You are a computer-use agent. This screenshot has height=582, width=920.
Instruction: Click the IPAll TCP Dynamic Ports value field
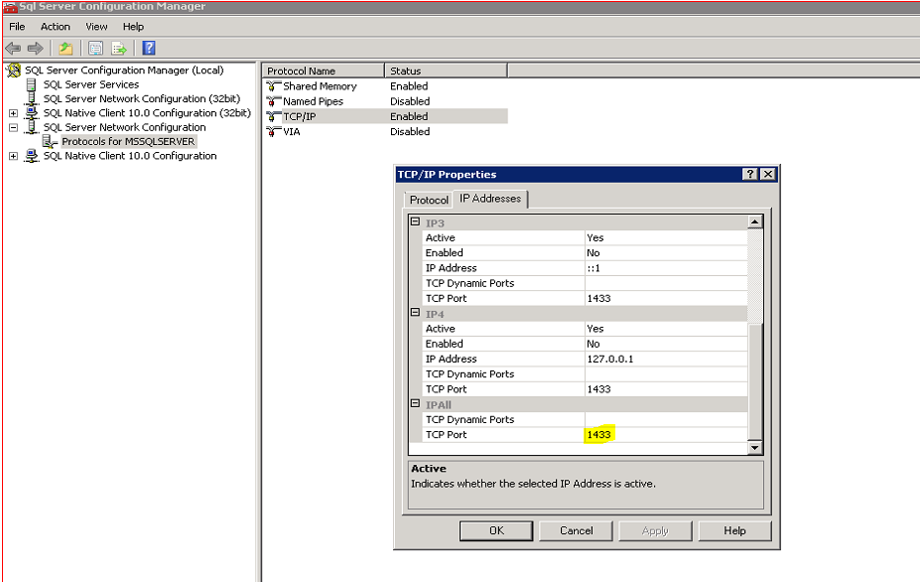pos(666,419)
